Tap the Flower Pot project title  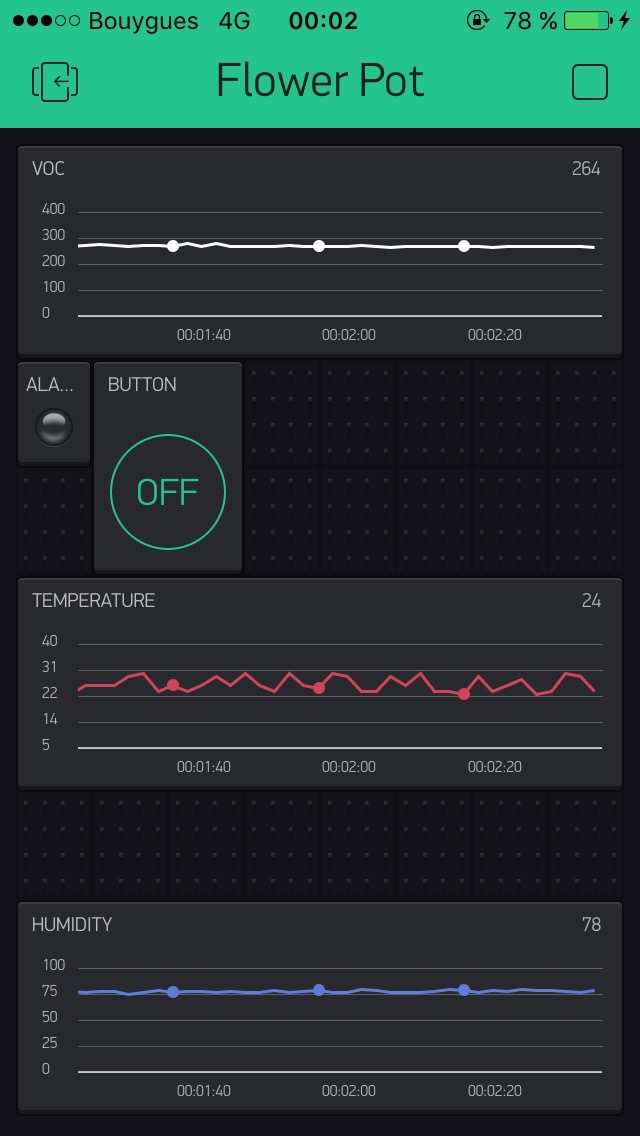(x=320, y=82)
